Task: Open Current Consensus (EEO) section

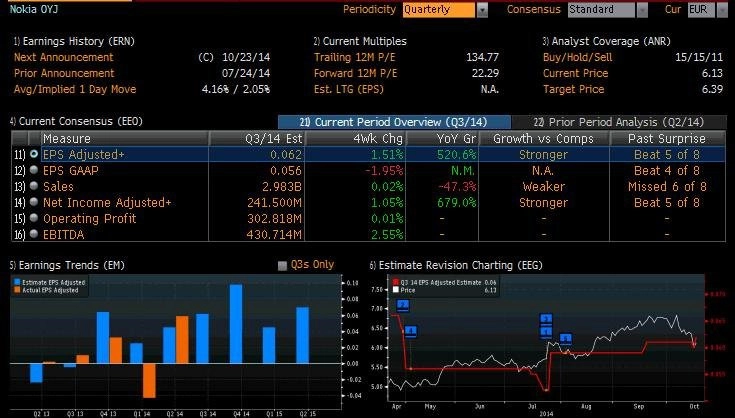Action: tap(76, 121)
